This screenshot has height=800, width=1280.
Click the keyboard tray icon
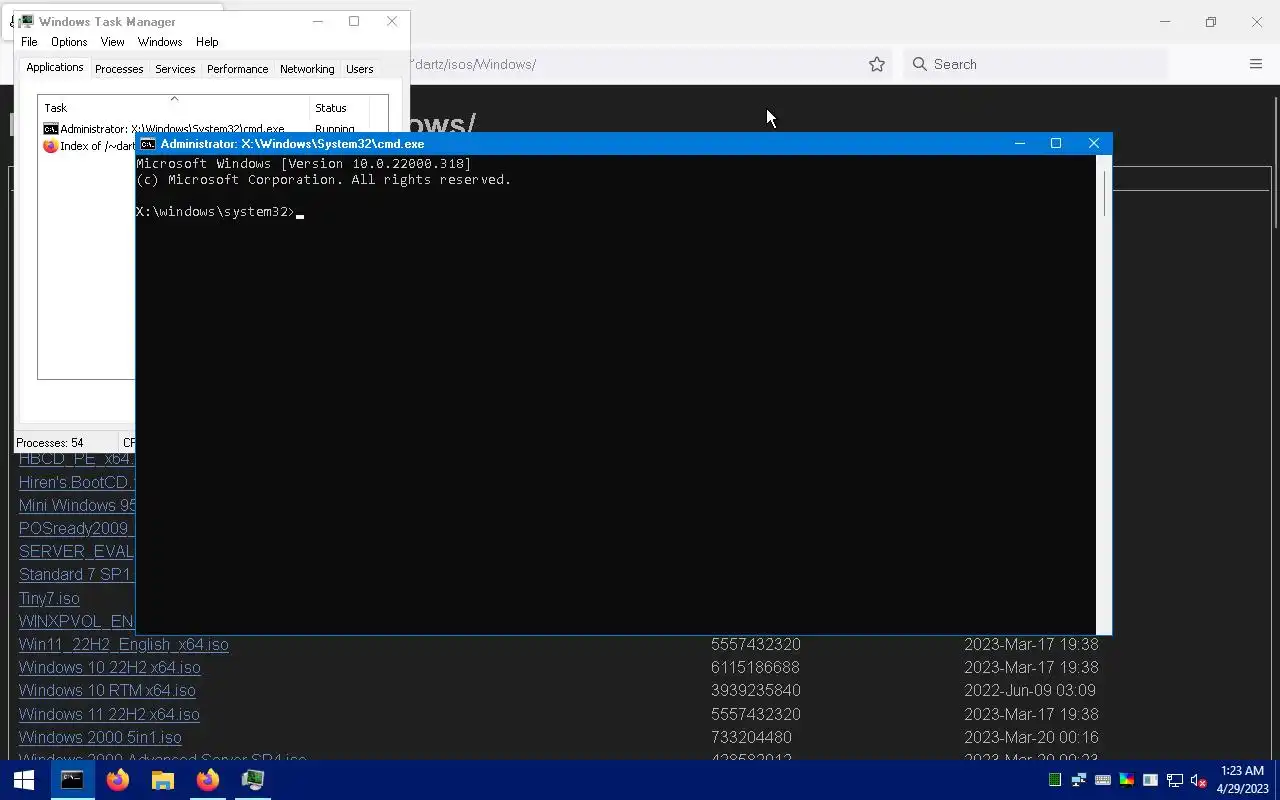pos(1103,780)
